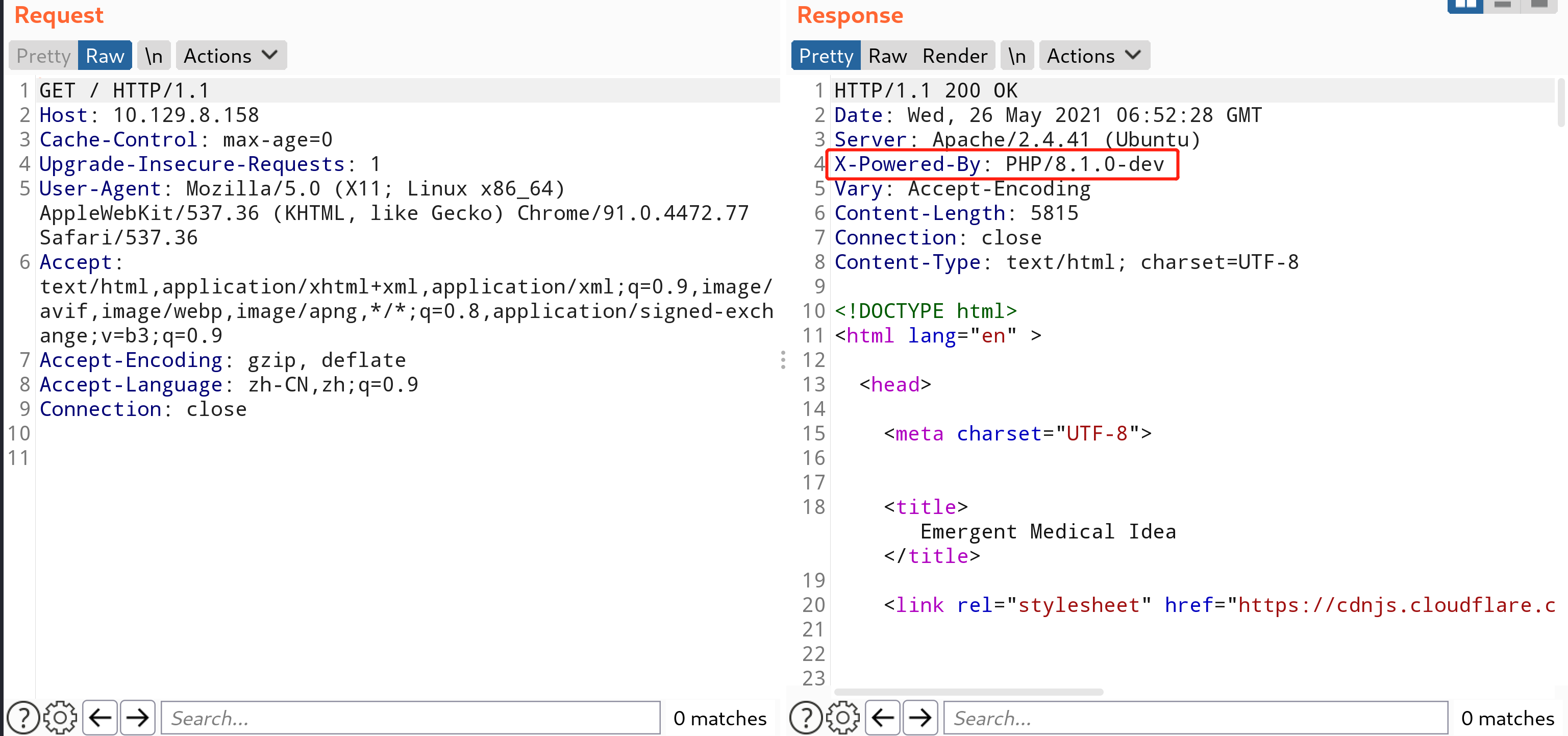Go to previous match in Request search
Screen dimensions: 1568x736
click(100, 718)
